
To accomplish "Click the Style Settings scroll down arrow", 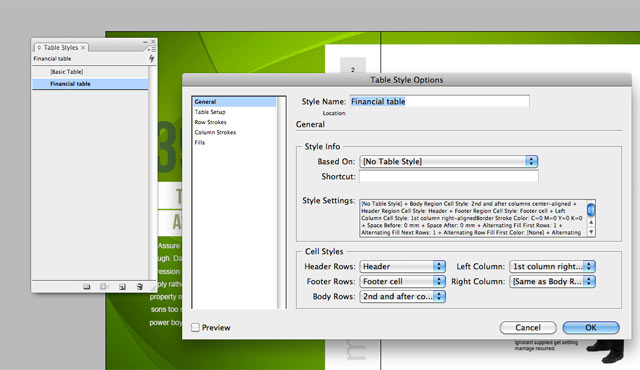I will [591, 232].
